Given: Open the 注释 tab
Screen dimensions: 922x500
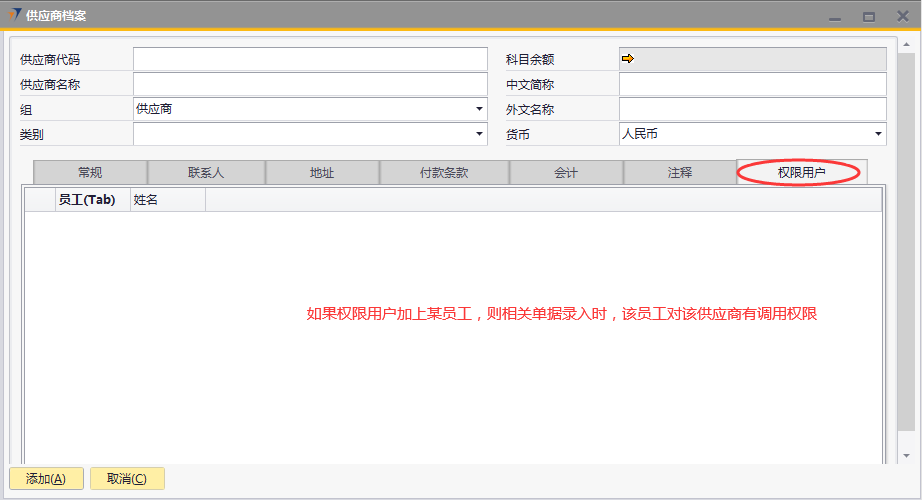Looking at the screenshot, I should click(680, 173).
